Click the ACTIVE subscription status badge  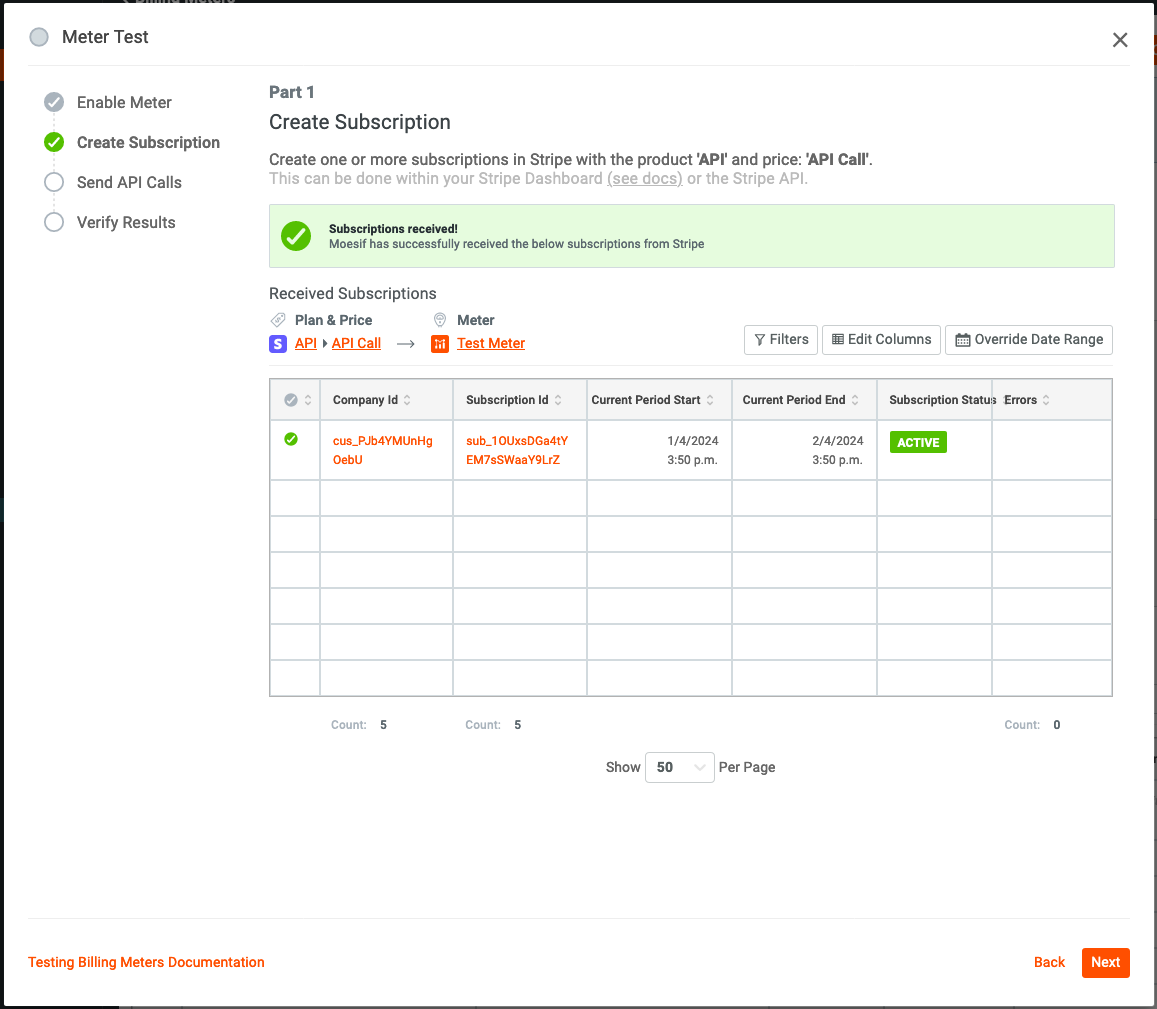click(918, 441)
